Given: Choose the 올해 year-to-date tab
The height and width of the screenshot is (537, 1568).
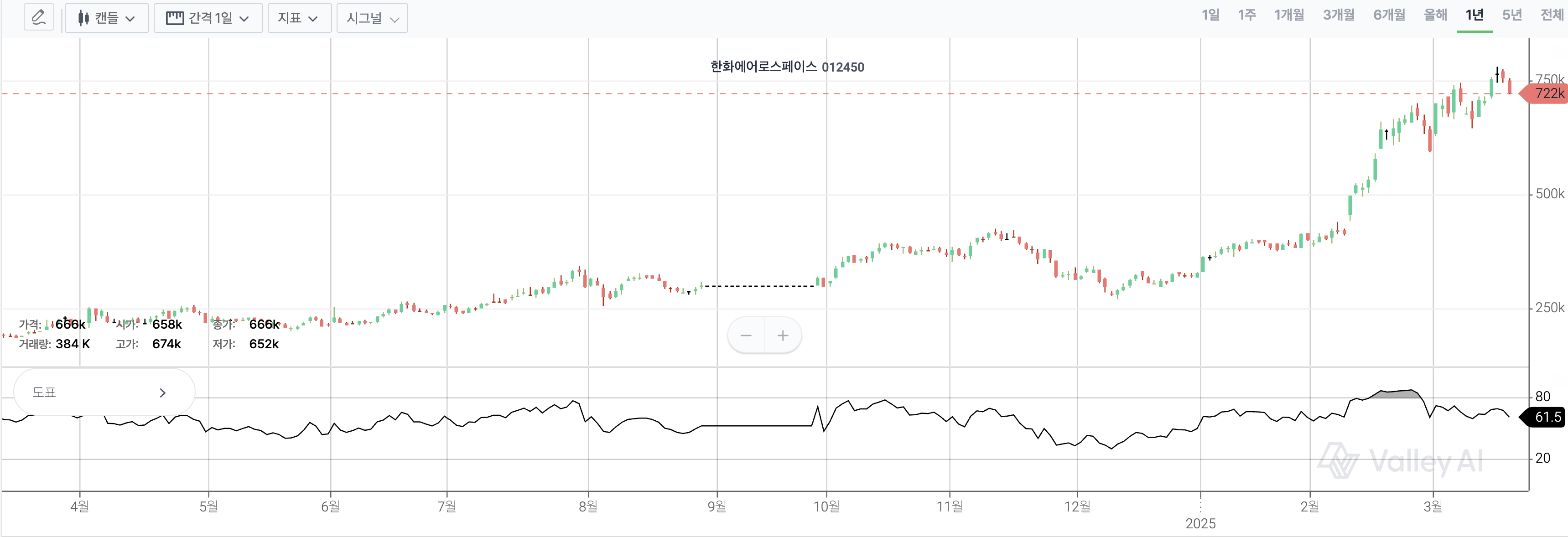Looking at the screenshot, I should [x=1435, y=15].
